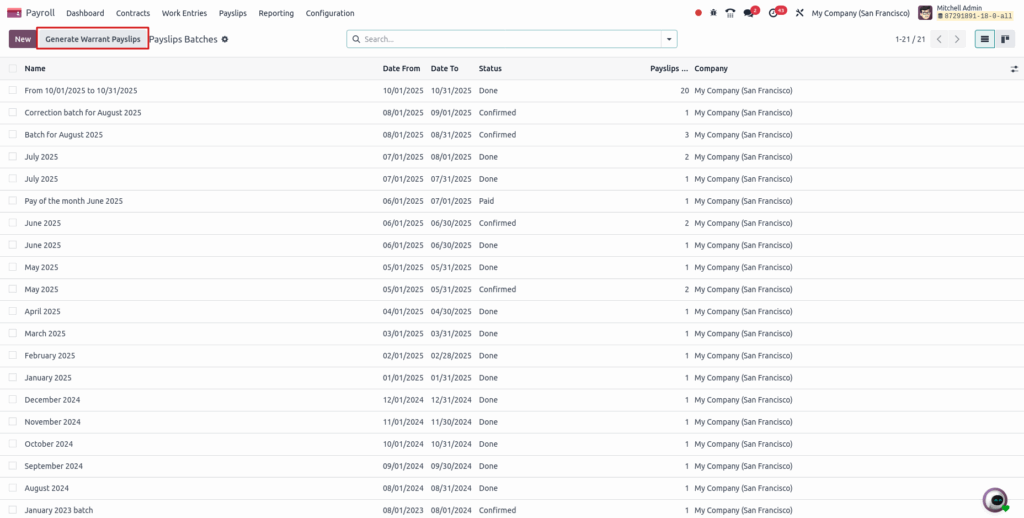Open the Payroll app home icon
This screenshot has width=1024, height=518.
click(14, 13)
